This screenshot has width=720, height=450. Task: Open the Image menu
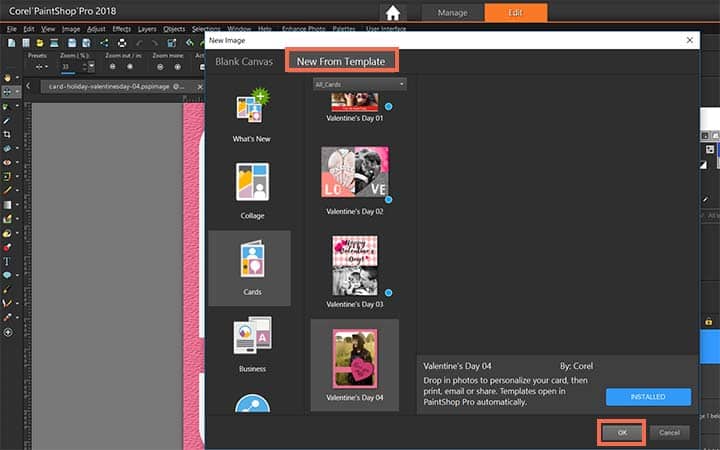tap(71, 29)
